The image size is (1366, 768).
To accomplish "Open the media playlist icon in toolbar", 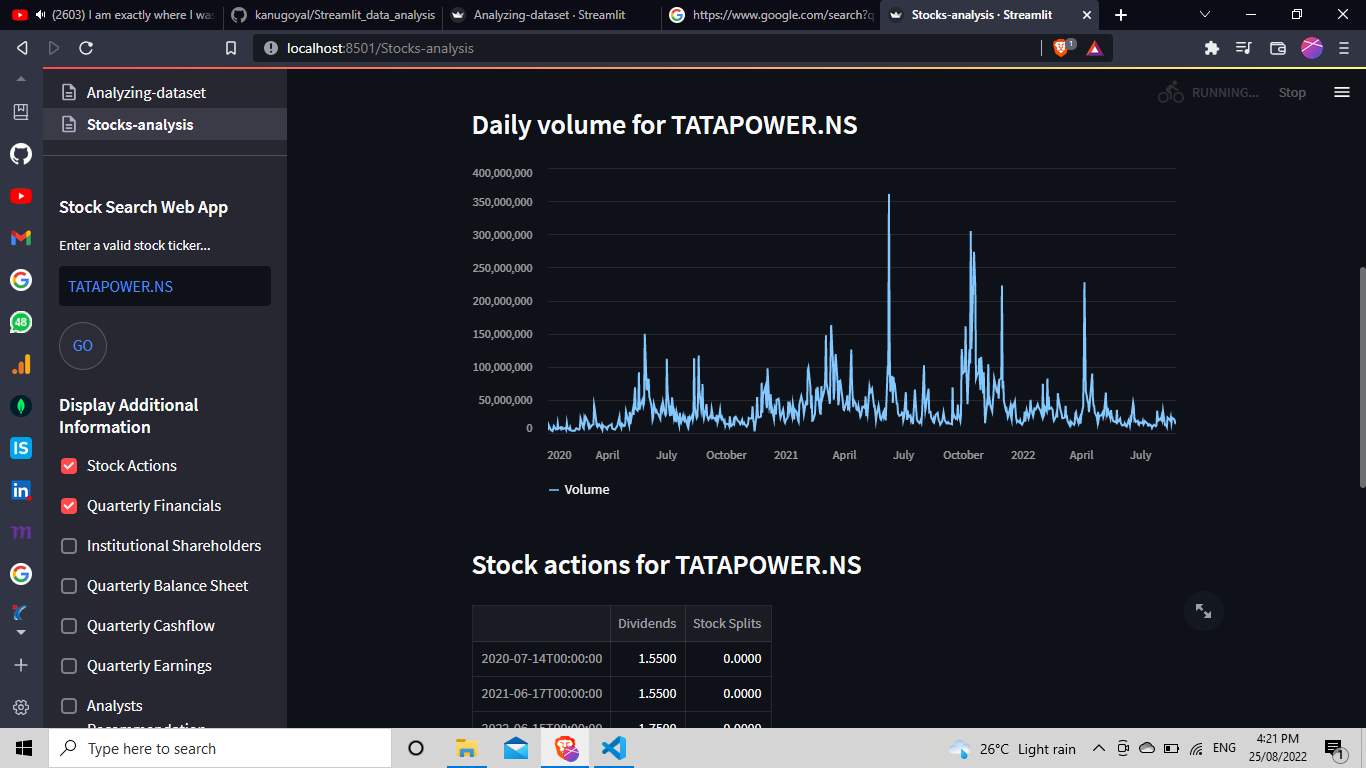I will pyautogui.click(x=1244, y=48).
